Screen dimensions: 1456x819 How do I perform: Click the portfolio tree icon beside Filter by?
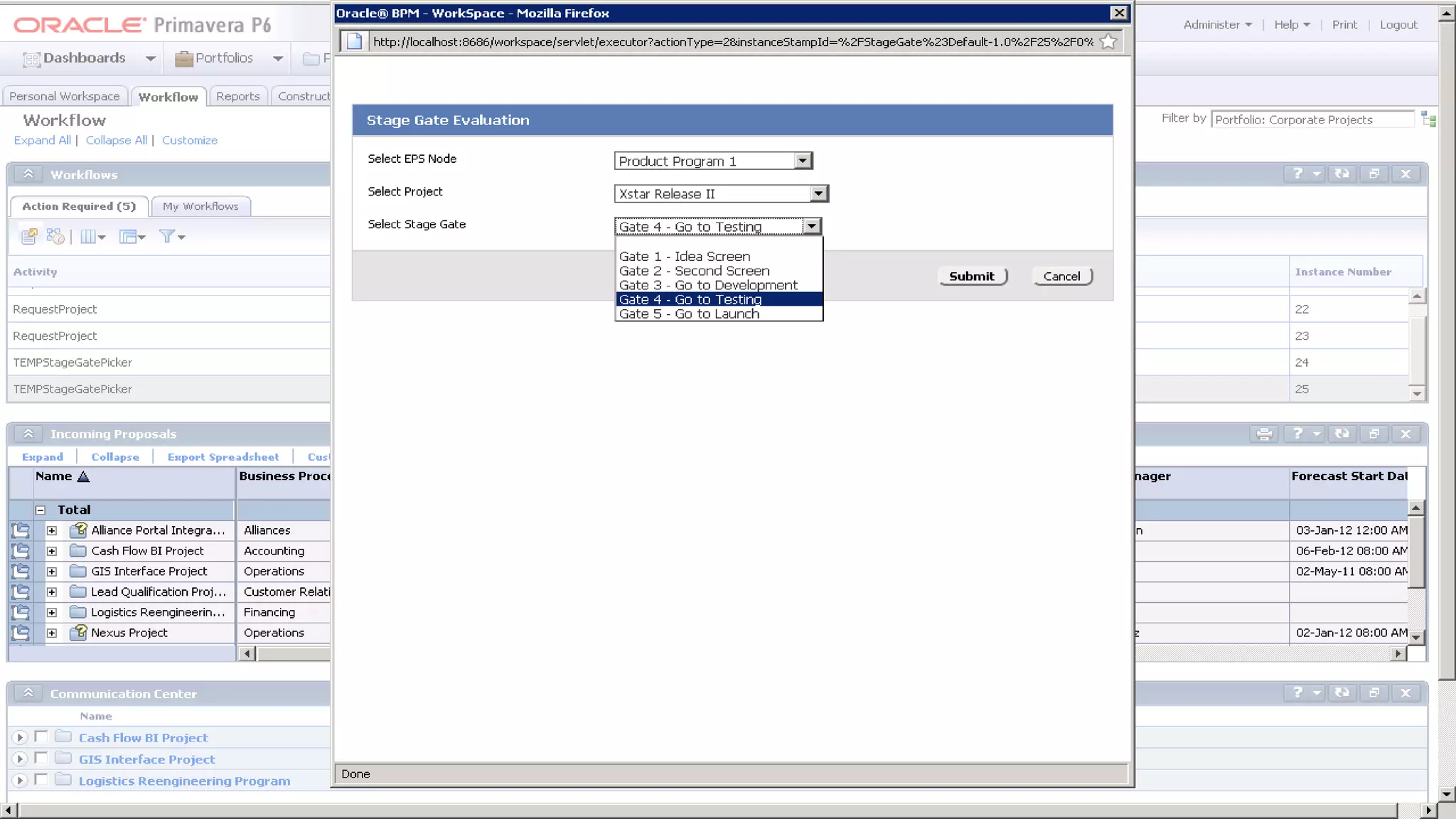click(1428, 119)
